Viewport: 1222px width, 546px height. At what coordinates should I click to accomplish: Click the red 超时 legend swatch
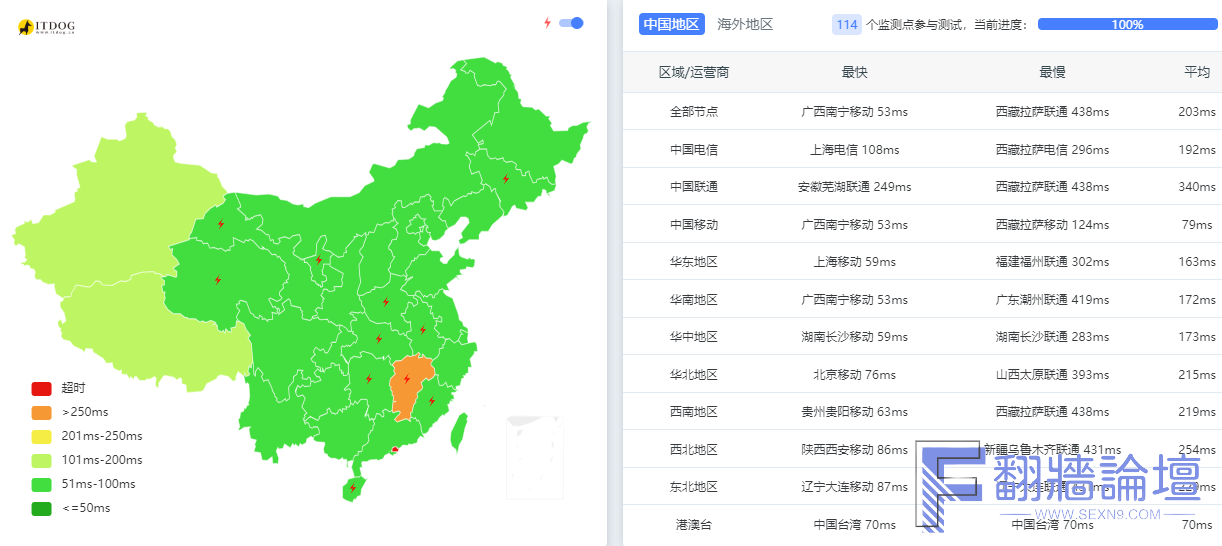click(41, 388)
